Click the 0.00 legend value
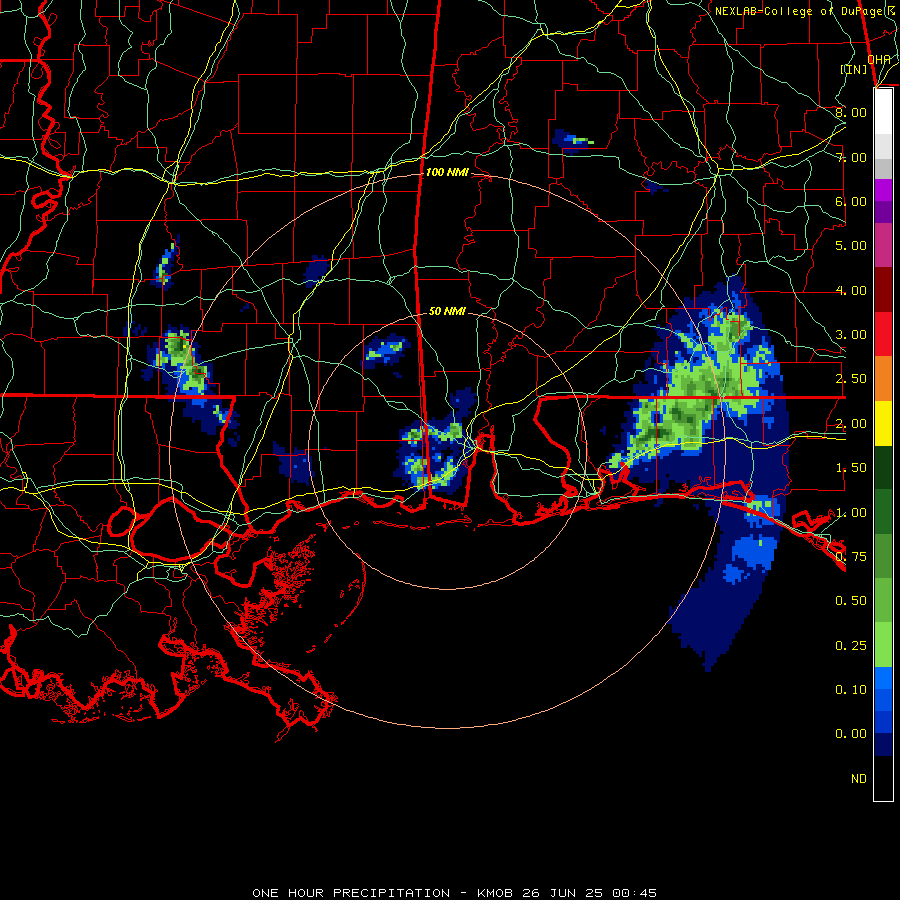This screenshot has height=900, width=900. pyautogui.click(x=851, y=734)
